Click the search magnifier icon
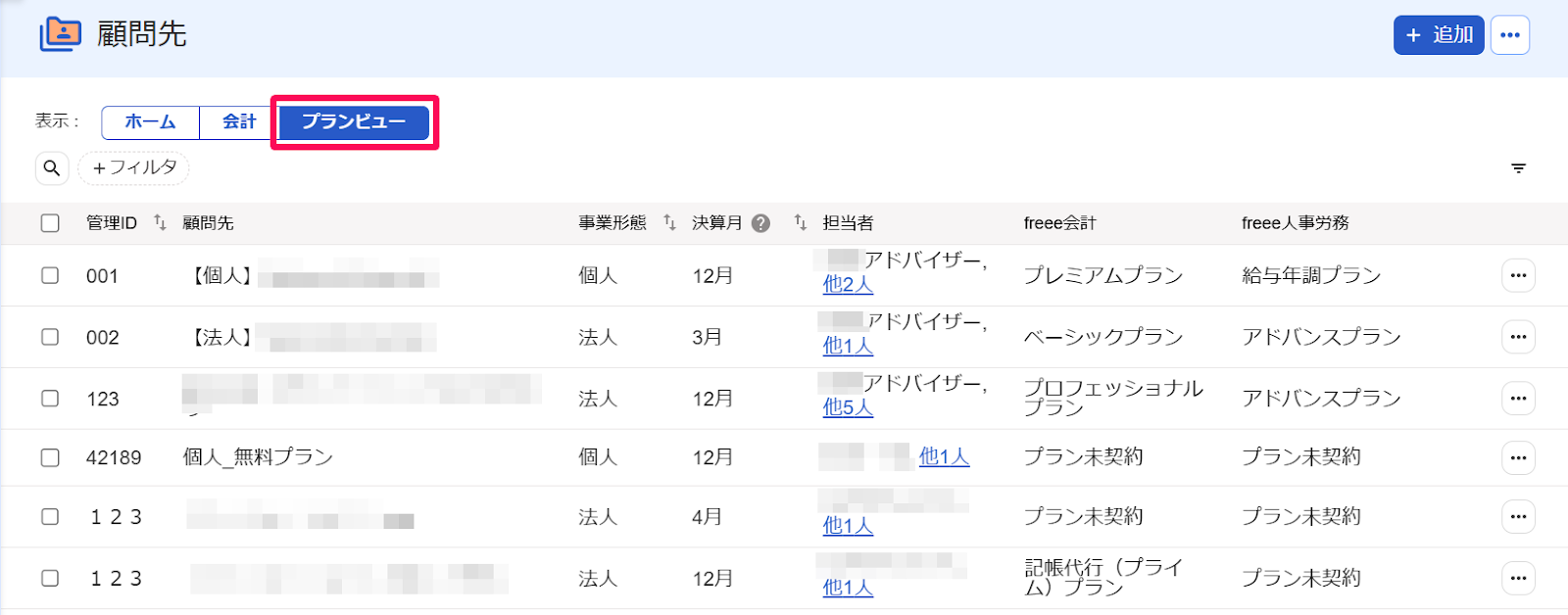This screenshot has width=1568, height=615. [x=52, y=168]
